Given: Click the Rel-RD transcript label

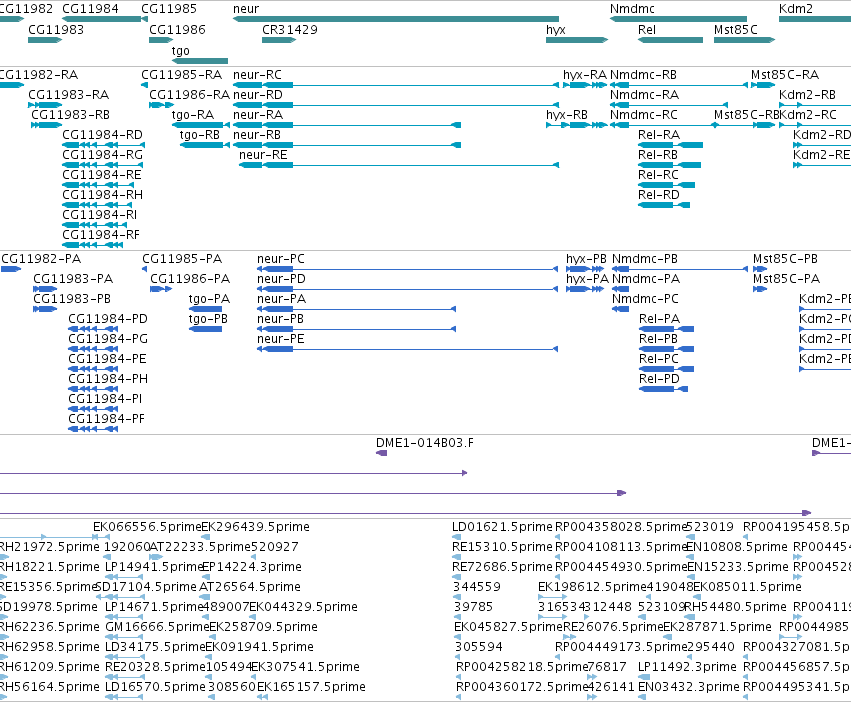Looking at the screenshot, I should (x=659, y=195).
